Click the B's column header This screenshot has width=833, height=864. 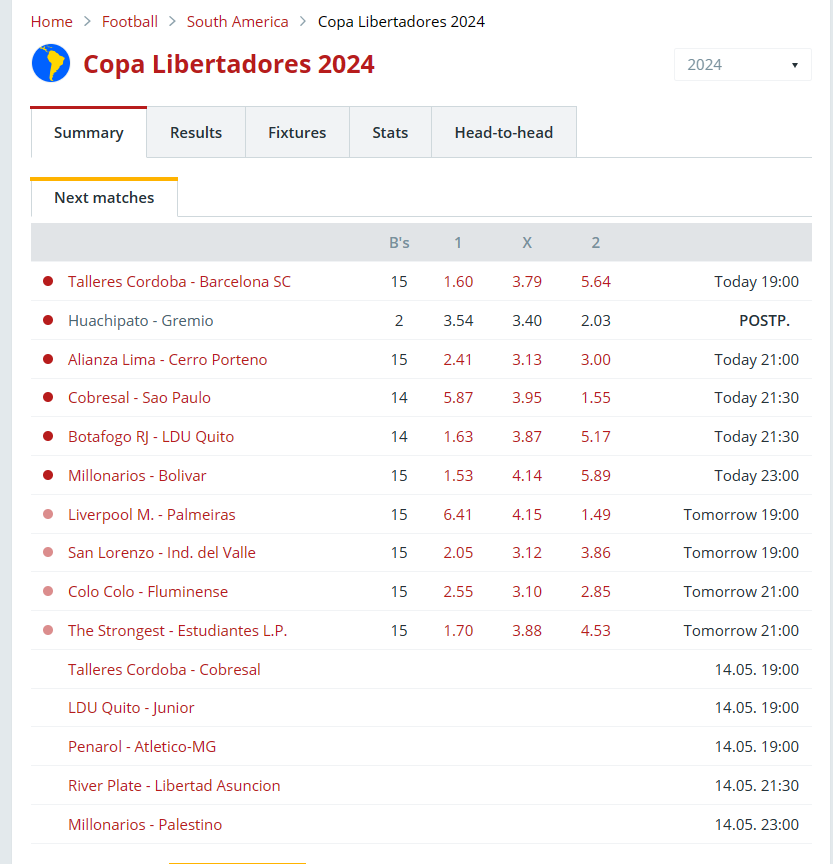(x=399, y=242)
